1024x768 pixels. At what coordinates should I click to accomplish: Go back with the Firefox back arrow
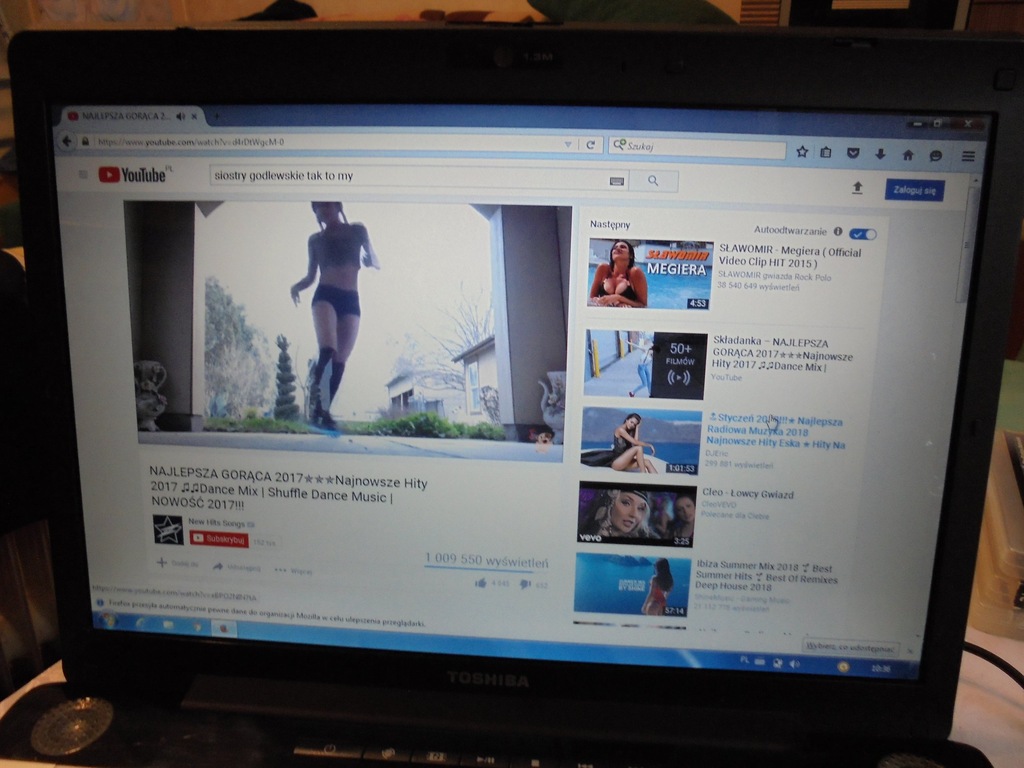click(67, 140)
